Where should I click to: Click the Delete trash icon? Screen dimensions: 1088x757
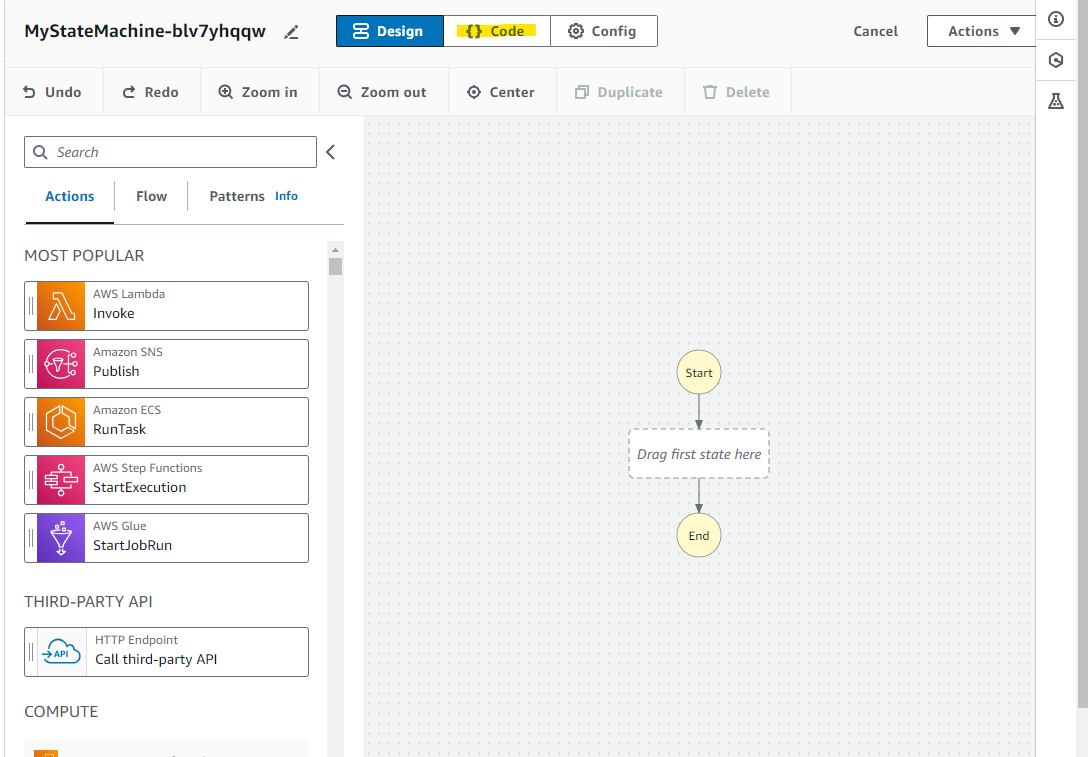[710, 92]
